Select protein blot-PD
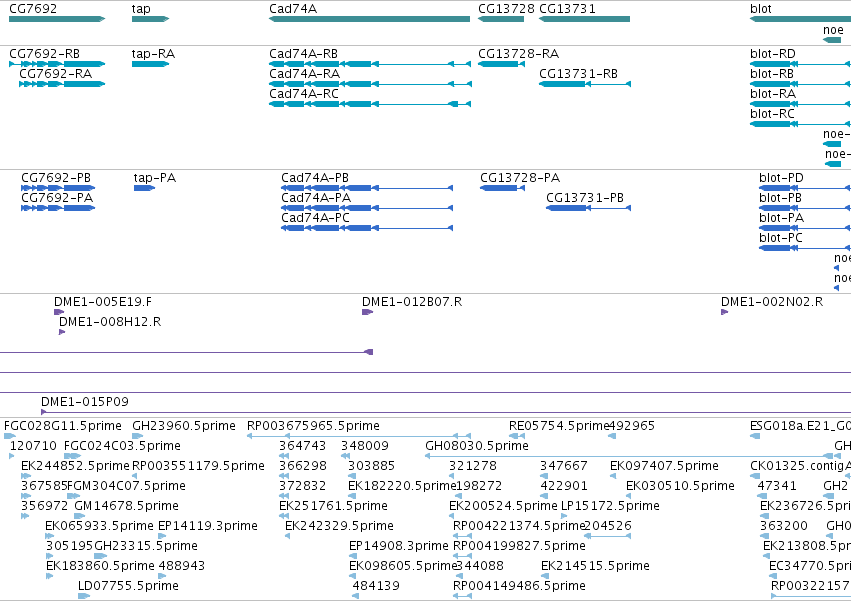 click(805, 188)
